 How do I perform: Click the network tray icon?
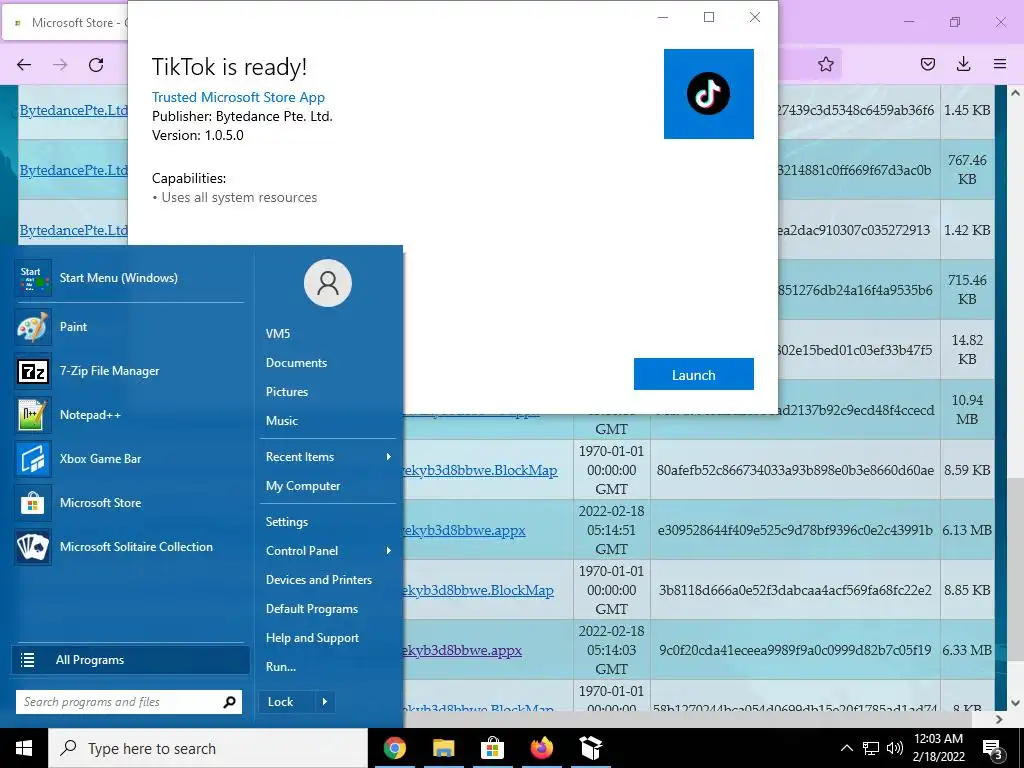coord(871,748)
